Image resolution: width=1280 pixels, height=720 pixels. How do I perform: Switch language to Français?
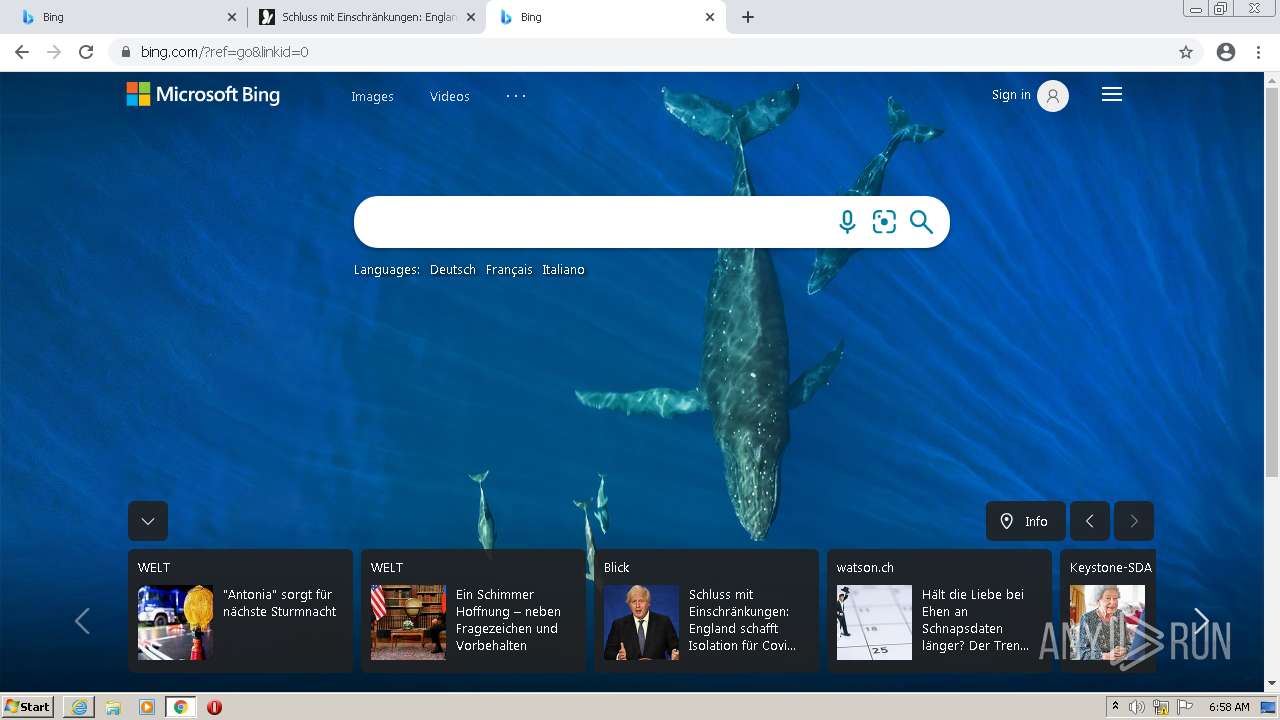[x=509, y=270]
